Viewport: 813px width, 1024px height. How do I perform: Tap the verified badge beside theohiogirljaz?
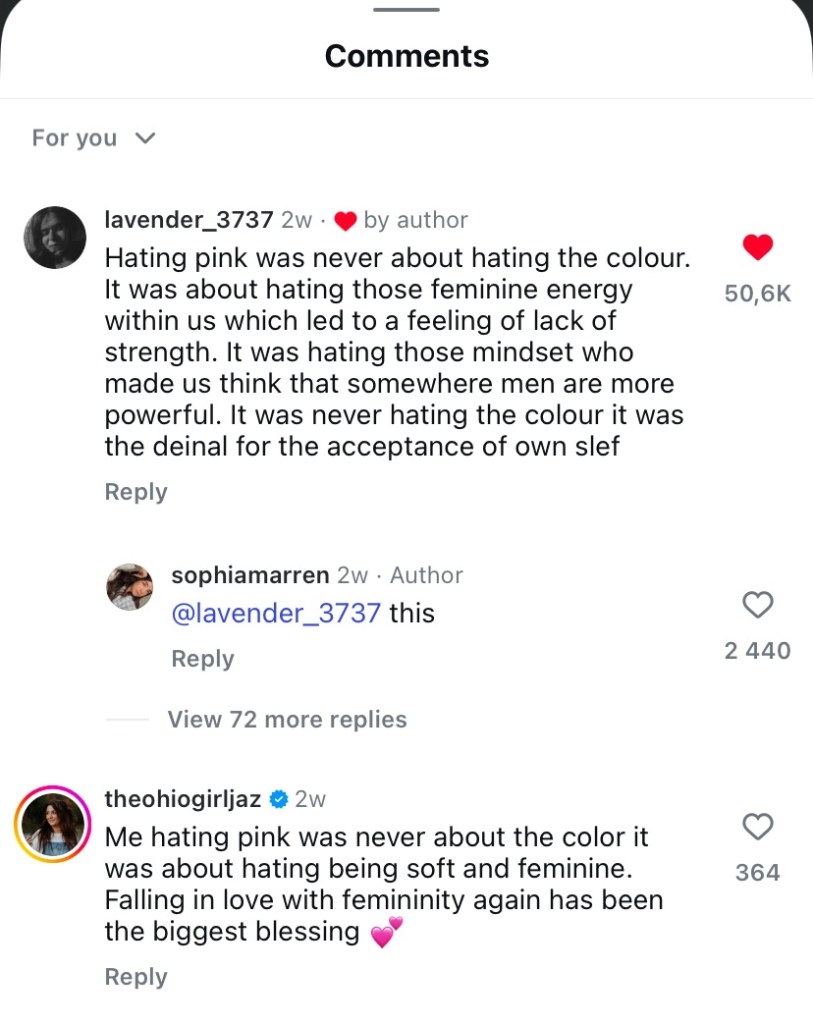[x=279, y=799]
